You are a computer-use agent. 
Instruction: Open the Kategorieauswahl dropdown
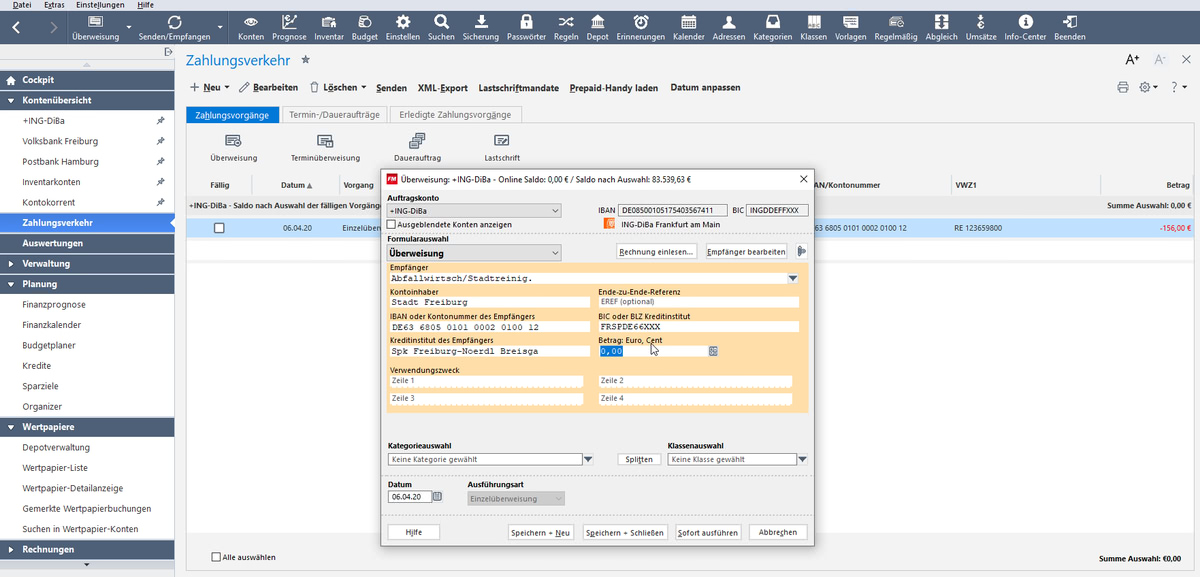[588, 460]
